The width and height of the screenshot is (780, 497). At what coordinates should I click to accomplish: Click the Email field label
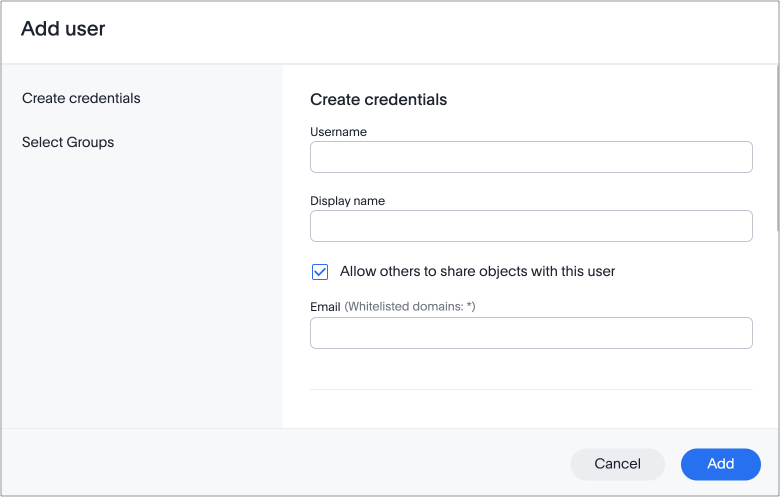pyautogui.click(x=325, y=306)
